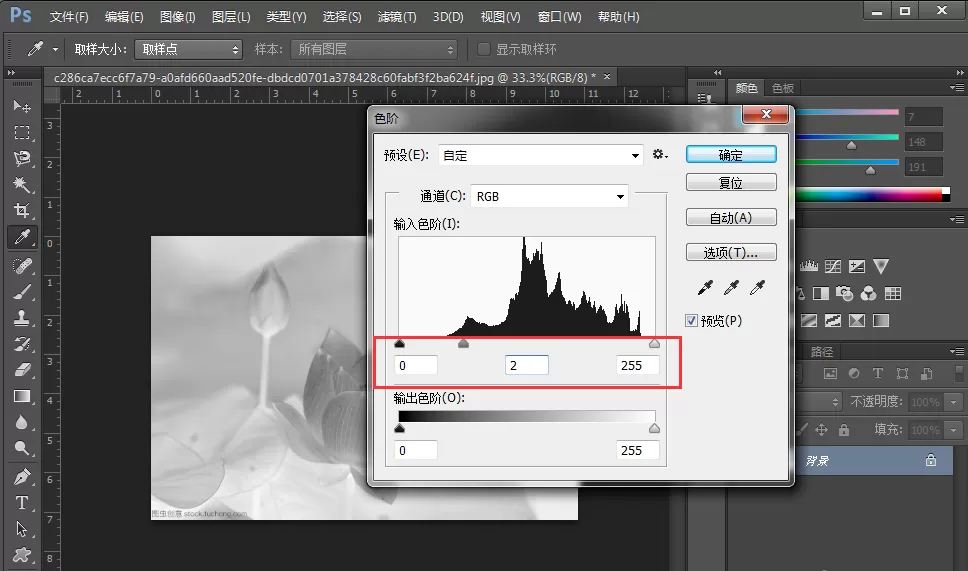Open the 预设 preset dropdown
Viewport: 968px width, 571px height.
point(541,155)
